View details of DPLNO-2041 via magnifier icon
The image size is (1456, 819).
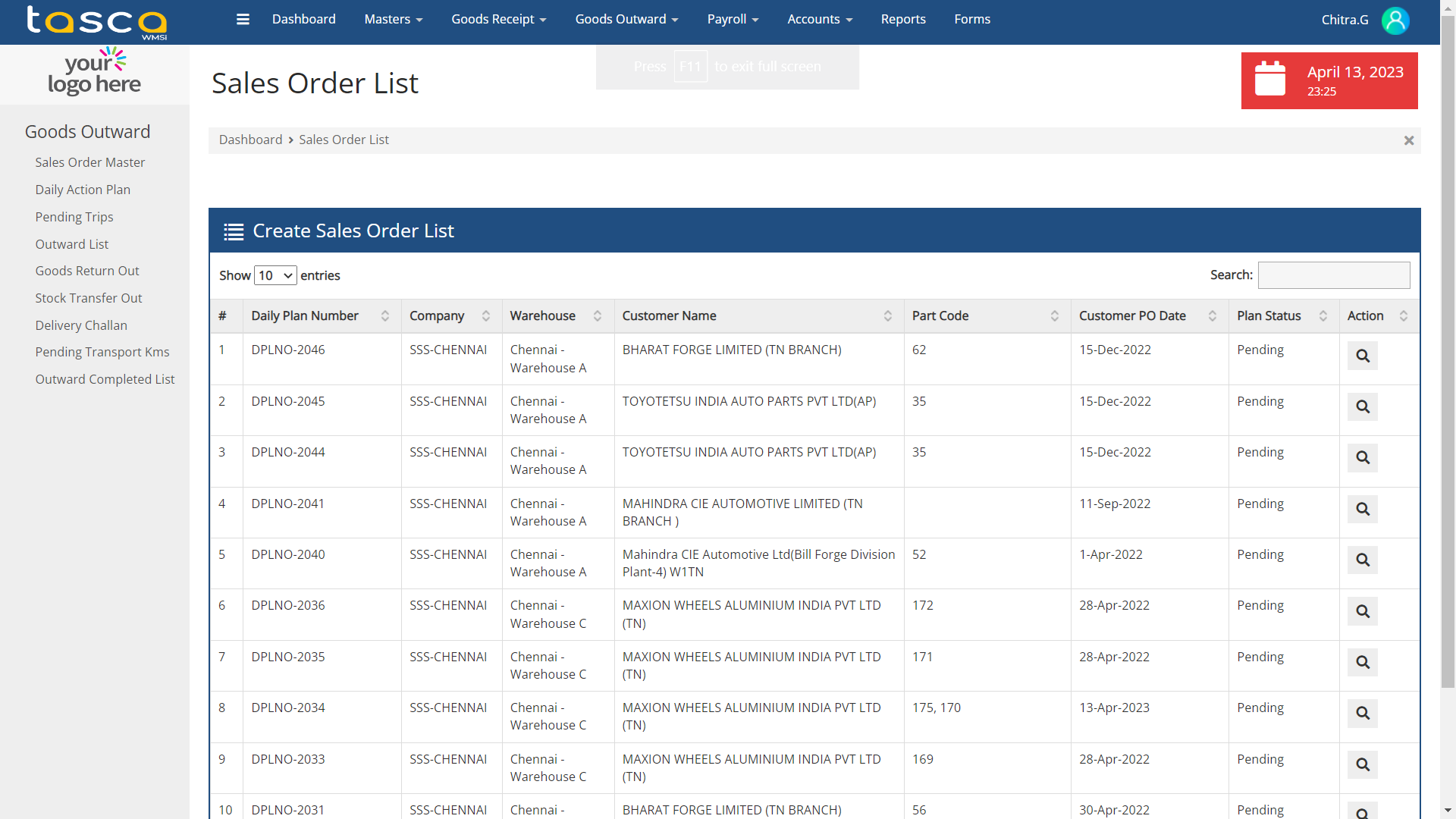coord(1363,509)
